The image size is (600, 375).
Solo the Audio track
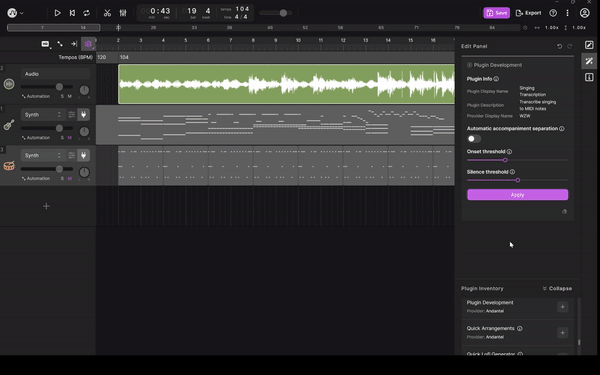coord(62,96)
